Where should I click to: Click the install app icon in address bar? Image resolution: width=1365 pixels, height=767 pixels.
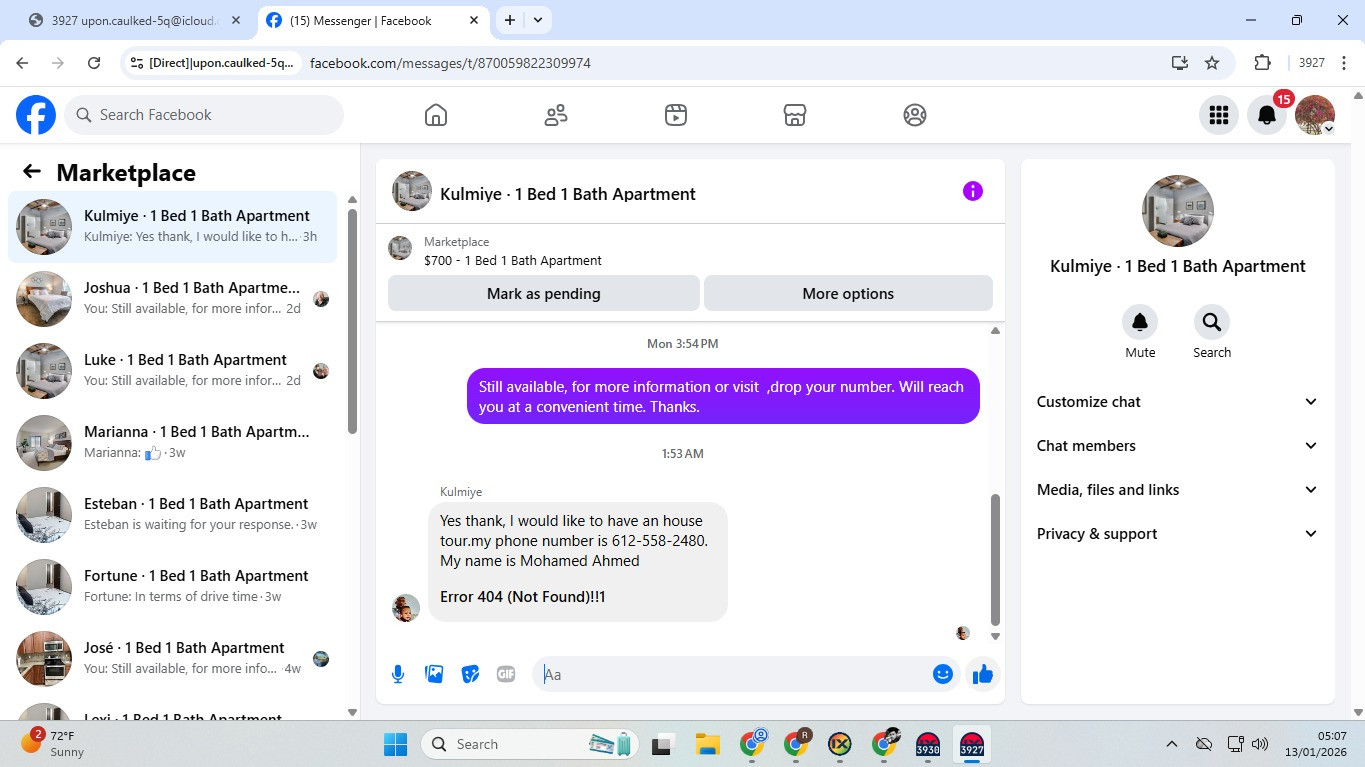pyautogui.click(x=1180, y=63)
